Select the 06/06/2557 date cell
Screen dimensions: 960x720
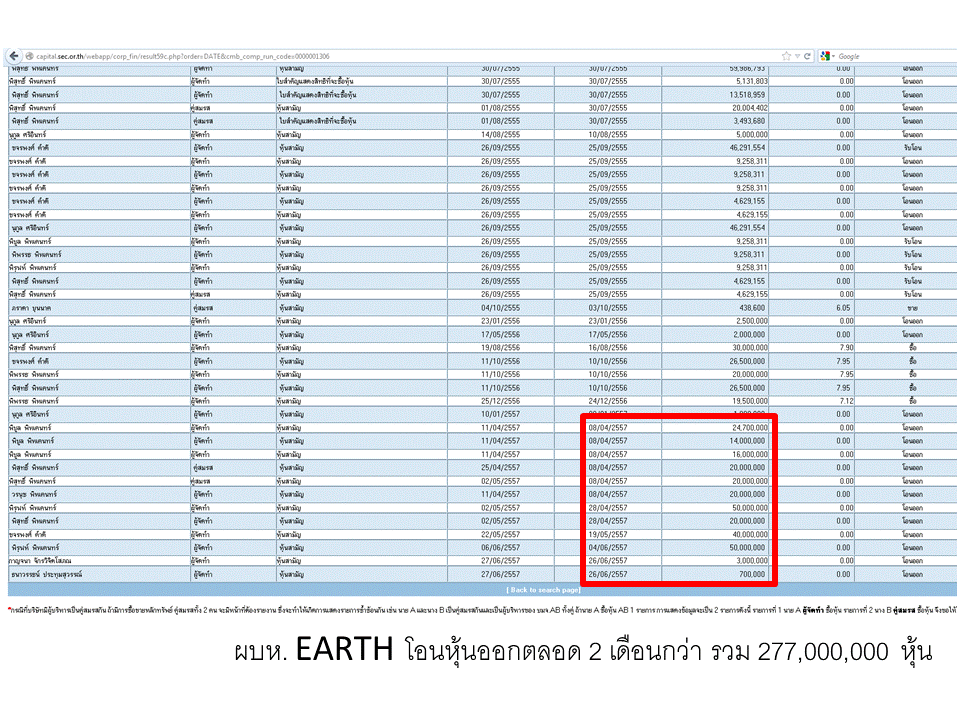[x=500, y=548]
